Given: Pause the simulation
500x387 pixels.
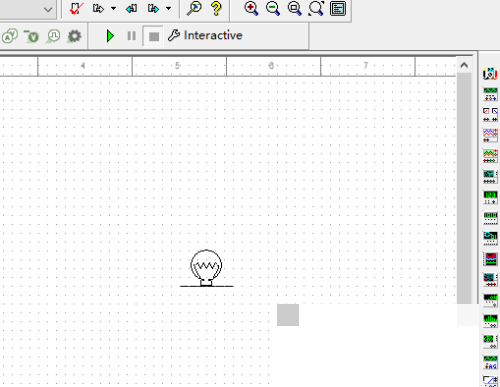Looking at the screenshot, I should point(132,36).
